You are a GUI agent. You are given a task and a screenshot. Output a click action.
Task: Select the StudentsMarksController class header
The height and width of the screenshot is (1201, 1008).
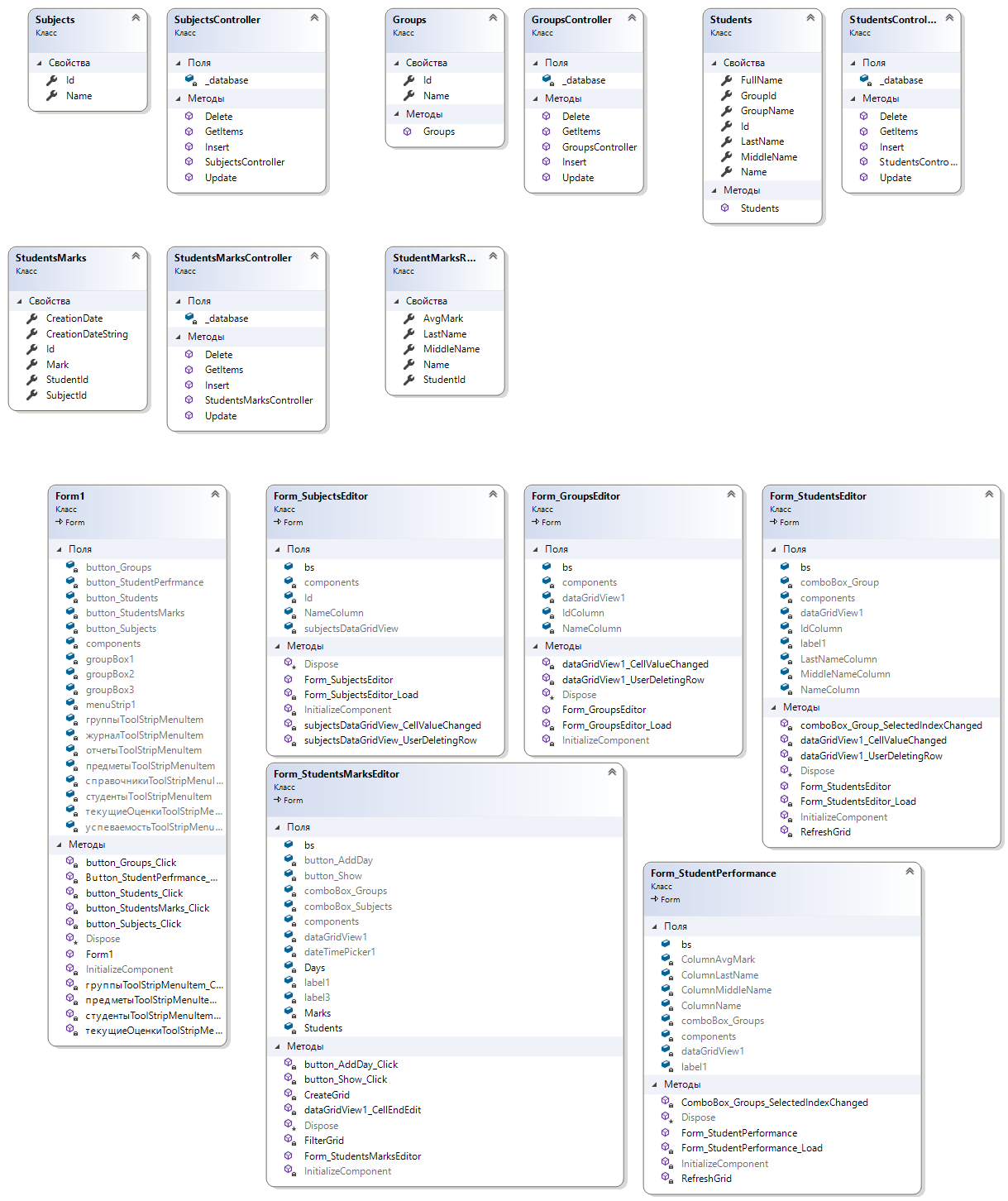coord(233,258)
